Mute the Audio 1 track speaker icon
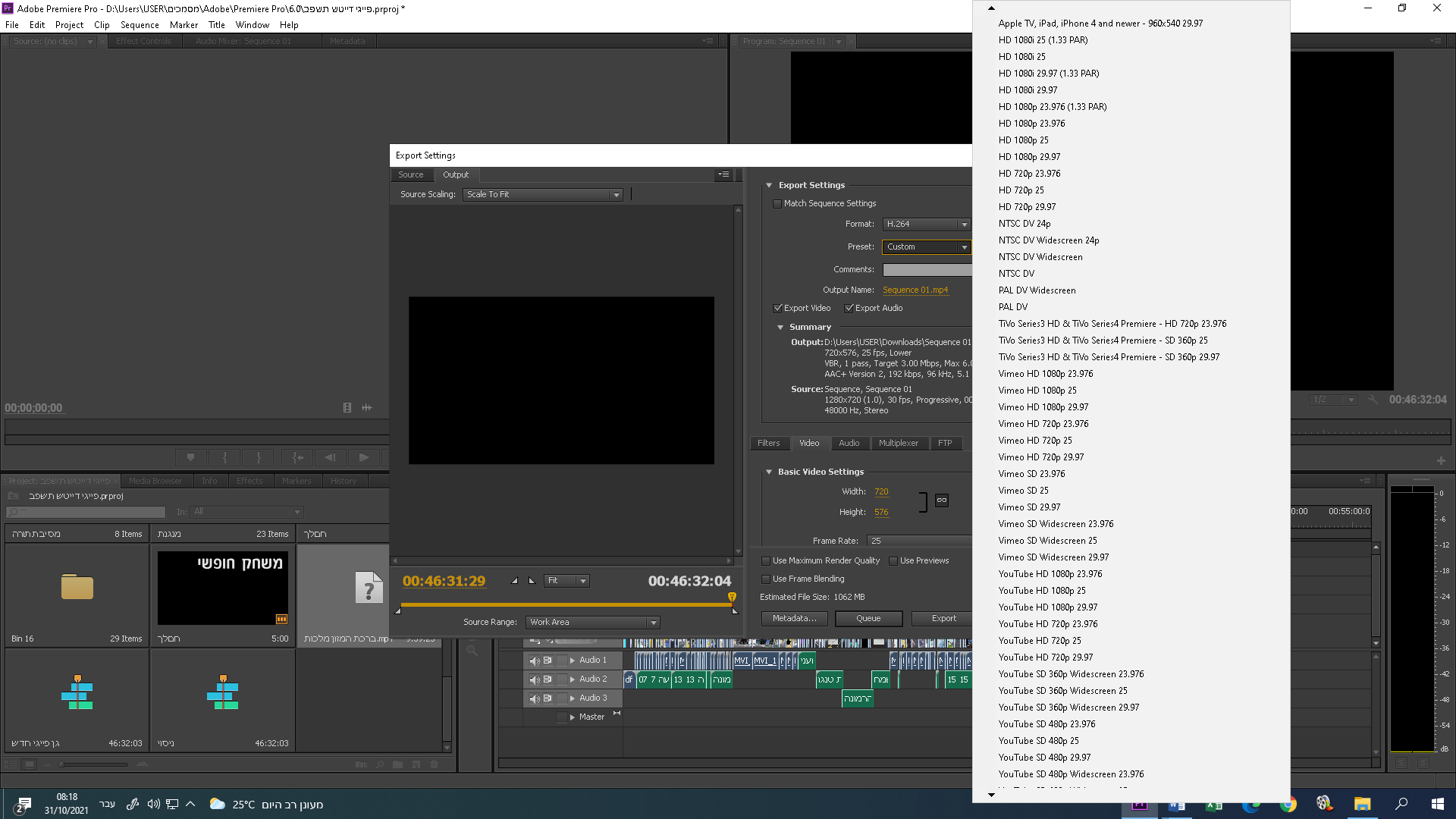Viewport: 1456px width, 819px height. click(535, 661)
